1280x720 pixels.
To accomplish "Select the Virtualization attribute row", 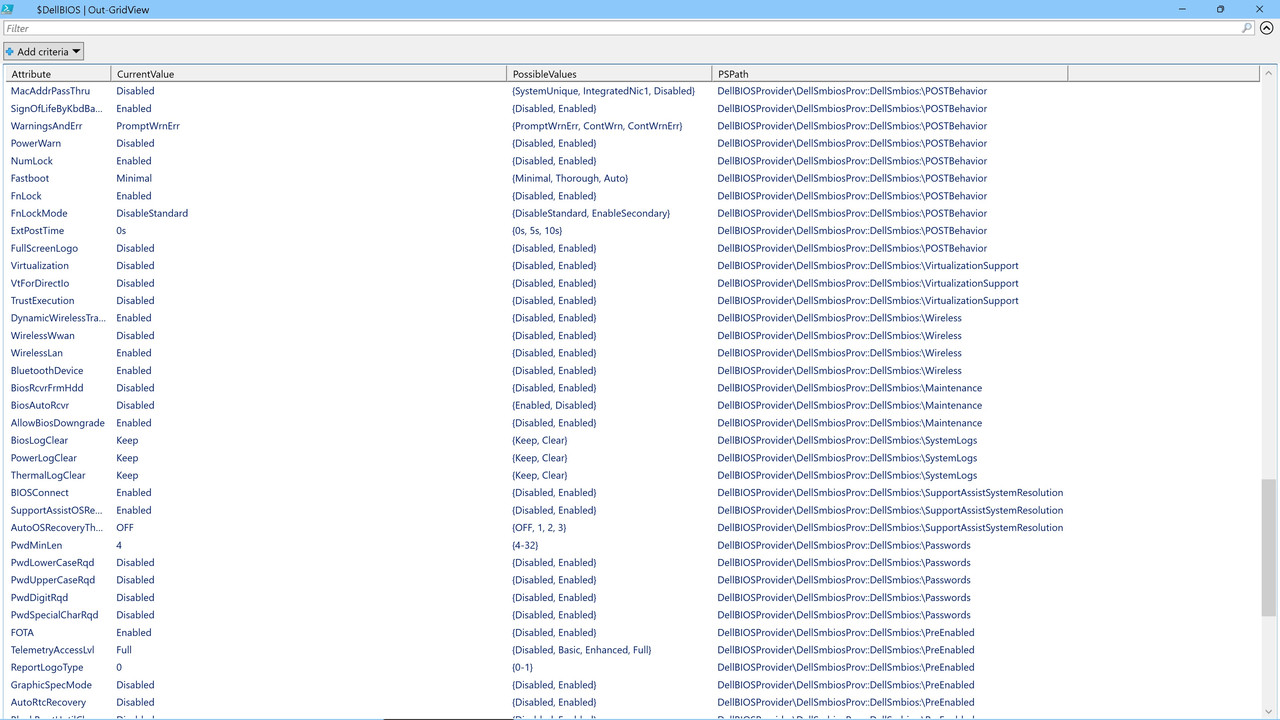I will pos(632,266).
